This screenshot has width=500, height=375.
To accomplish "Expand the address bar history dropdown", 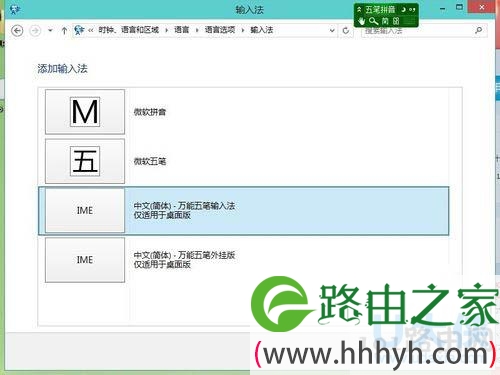I will click(332, 30).
